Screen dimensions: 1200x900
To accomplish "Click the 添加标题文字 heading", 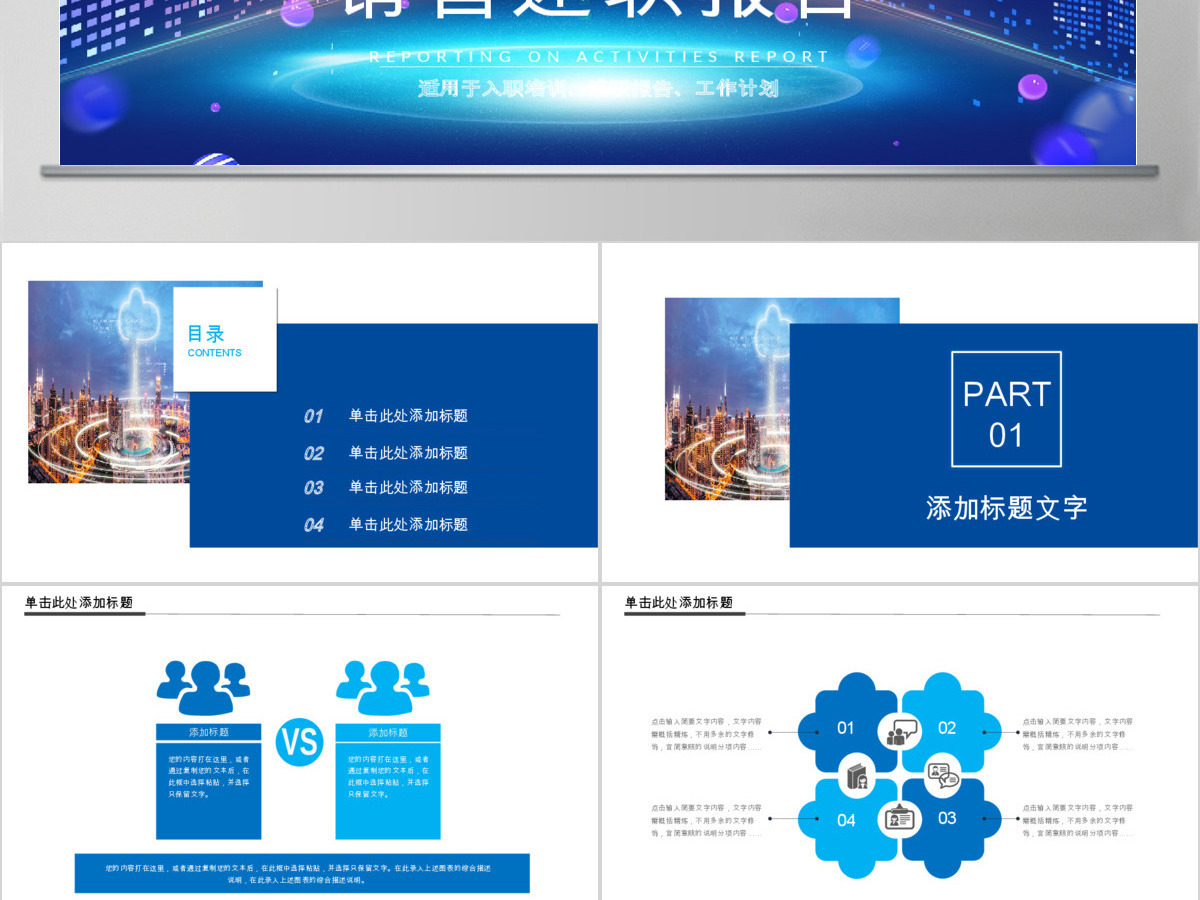I will pyautogui.click(x=1006, y=507).
